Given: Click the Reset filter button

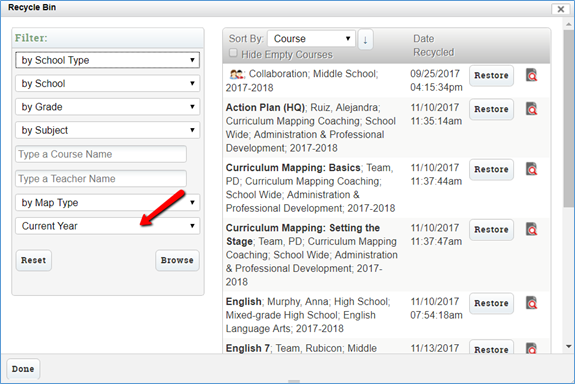Looking at the screenshot, I should coord(33,260).
